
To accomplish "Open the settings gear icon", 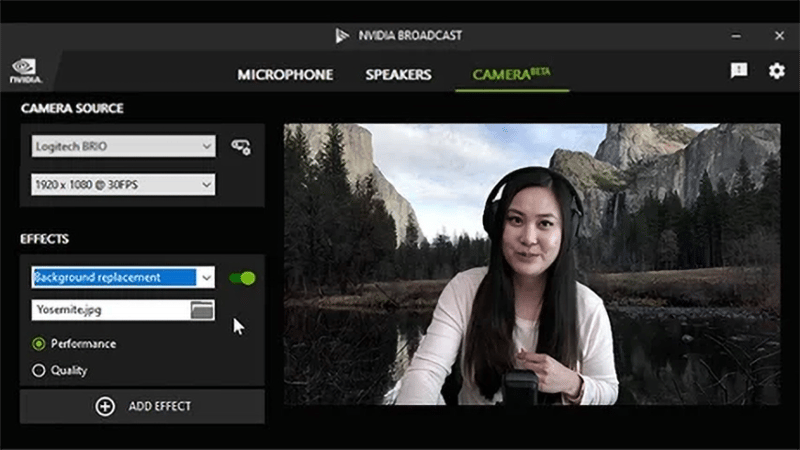I will click(776, 71).
